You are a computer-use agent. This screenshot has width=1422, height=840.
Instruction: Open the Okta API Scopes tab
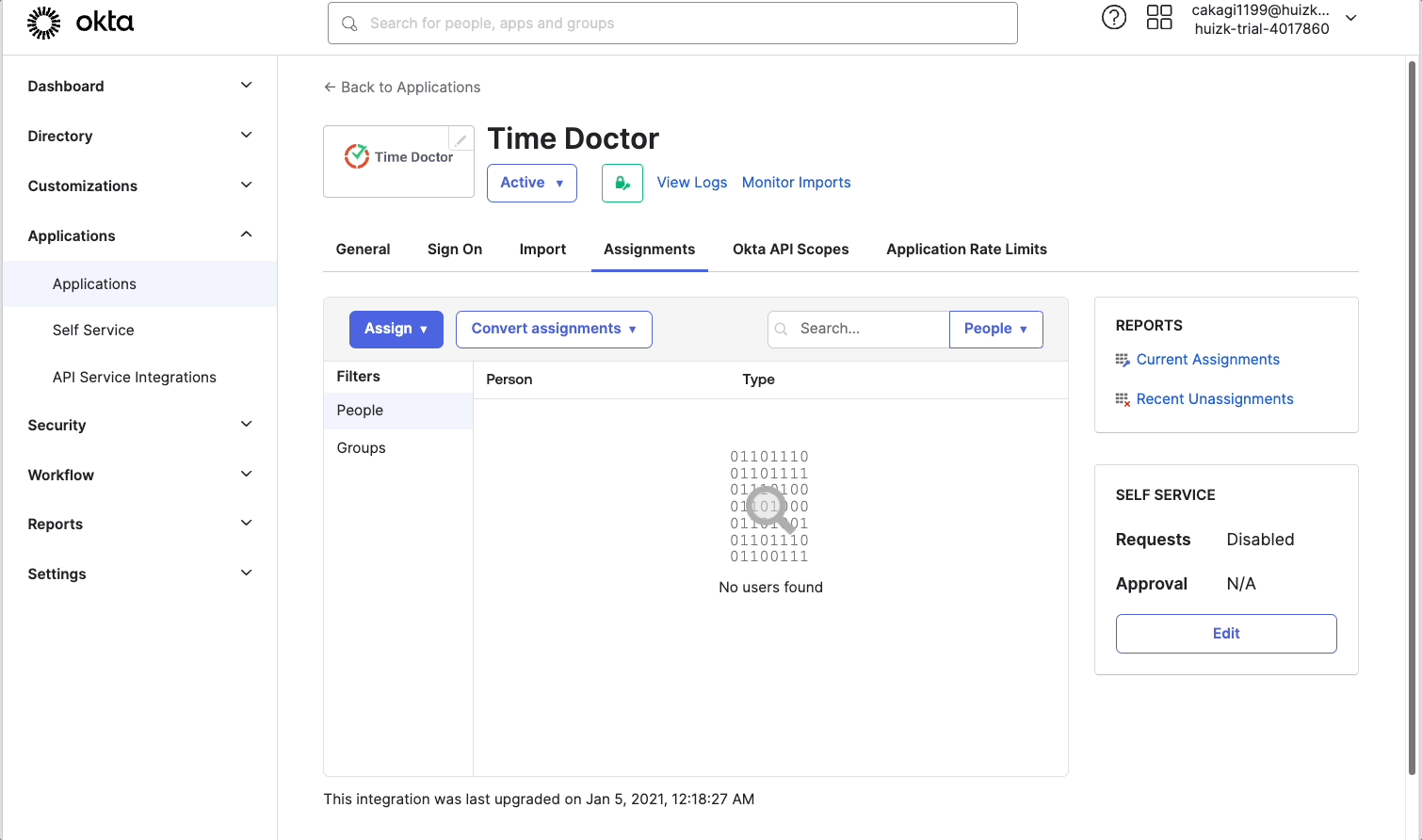(790, 249)
